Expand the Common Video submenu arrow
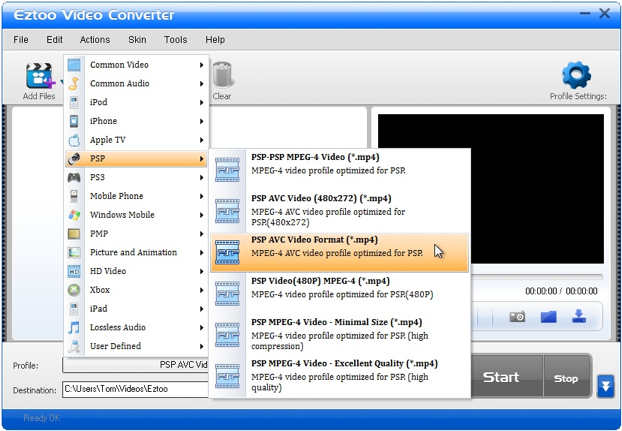The image size is (622, 431). [202, 65]
